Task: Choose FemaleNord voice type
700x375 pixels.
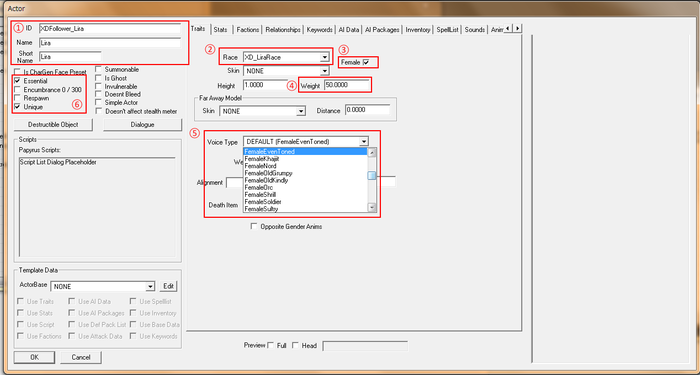Action: point(305,166)
